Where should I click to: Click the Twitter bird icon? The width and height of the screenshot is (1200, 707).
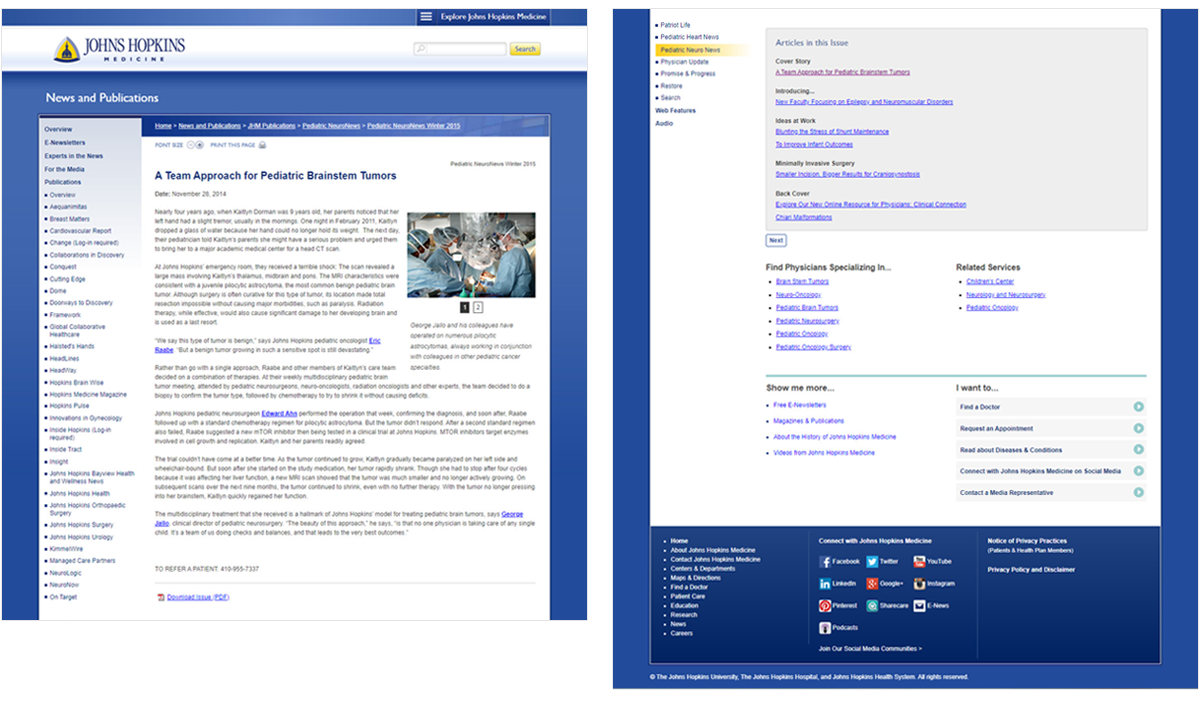coord(872,562)
